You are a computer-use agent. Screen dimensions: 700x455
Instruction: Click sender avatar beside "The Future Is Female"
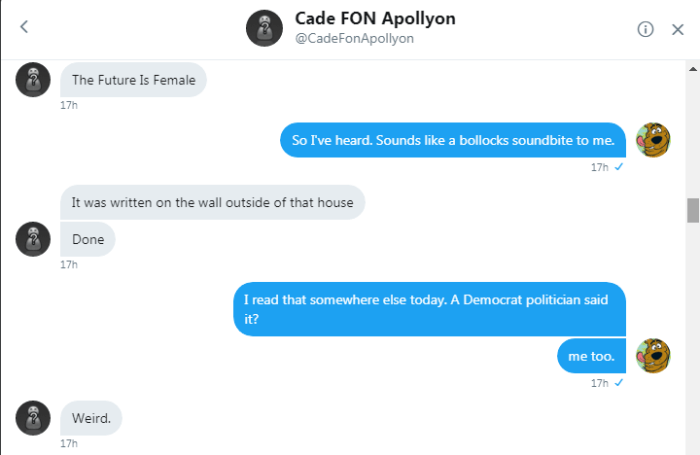point(33,79)
